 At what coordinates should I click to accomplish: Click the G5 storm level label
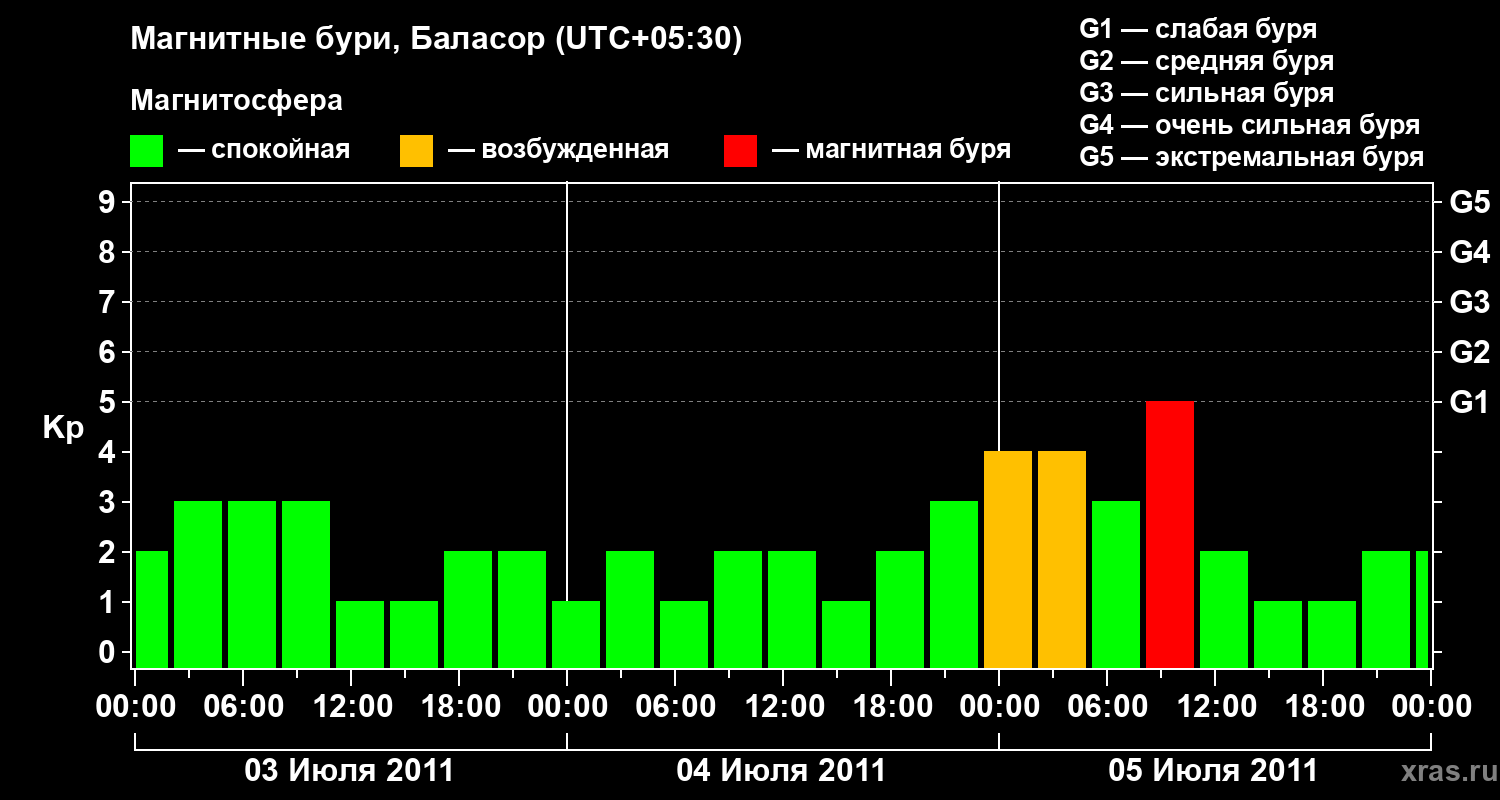tap(1469, 202)
